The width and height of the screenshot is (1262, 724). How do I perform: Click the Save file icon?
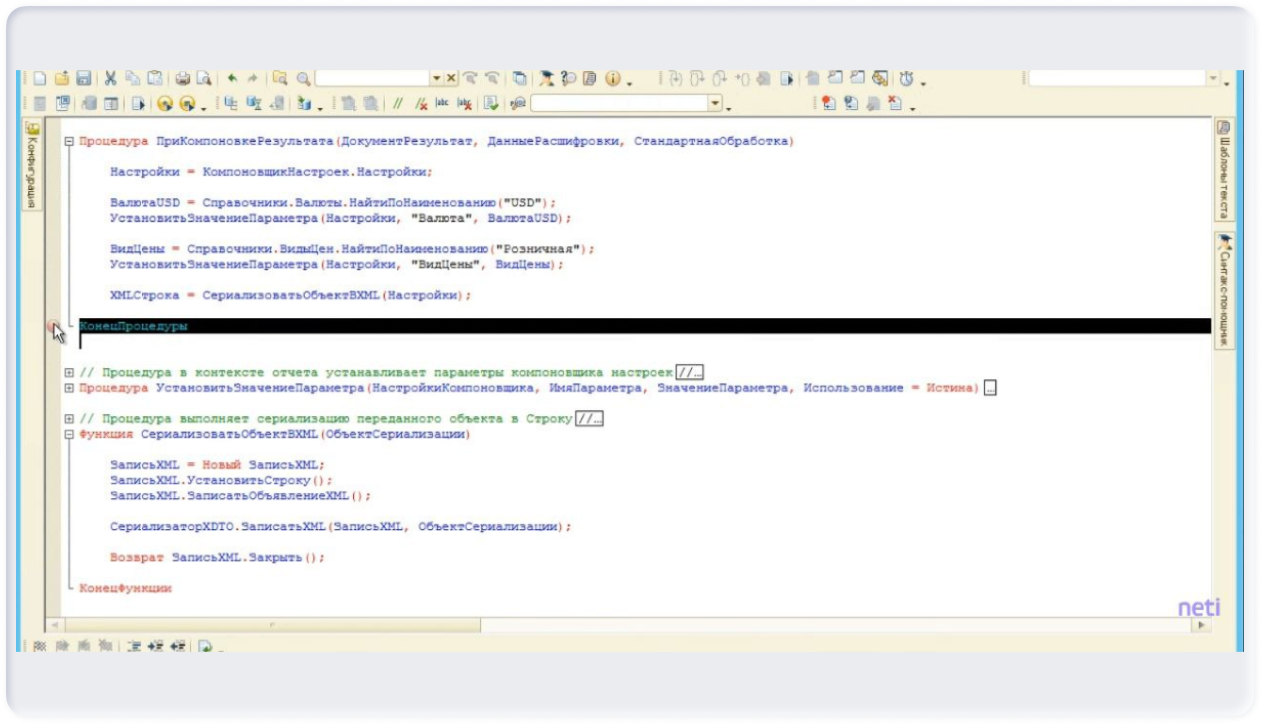click(x=84, y=79)
